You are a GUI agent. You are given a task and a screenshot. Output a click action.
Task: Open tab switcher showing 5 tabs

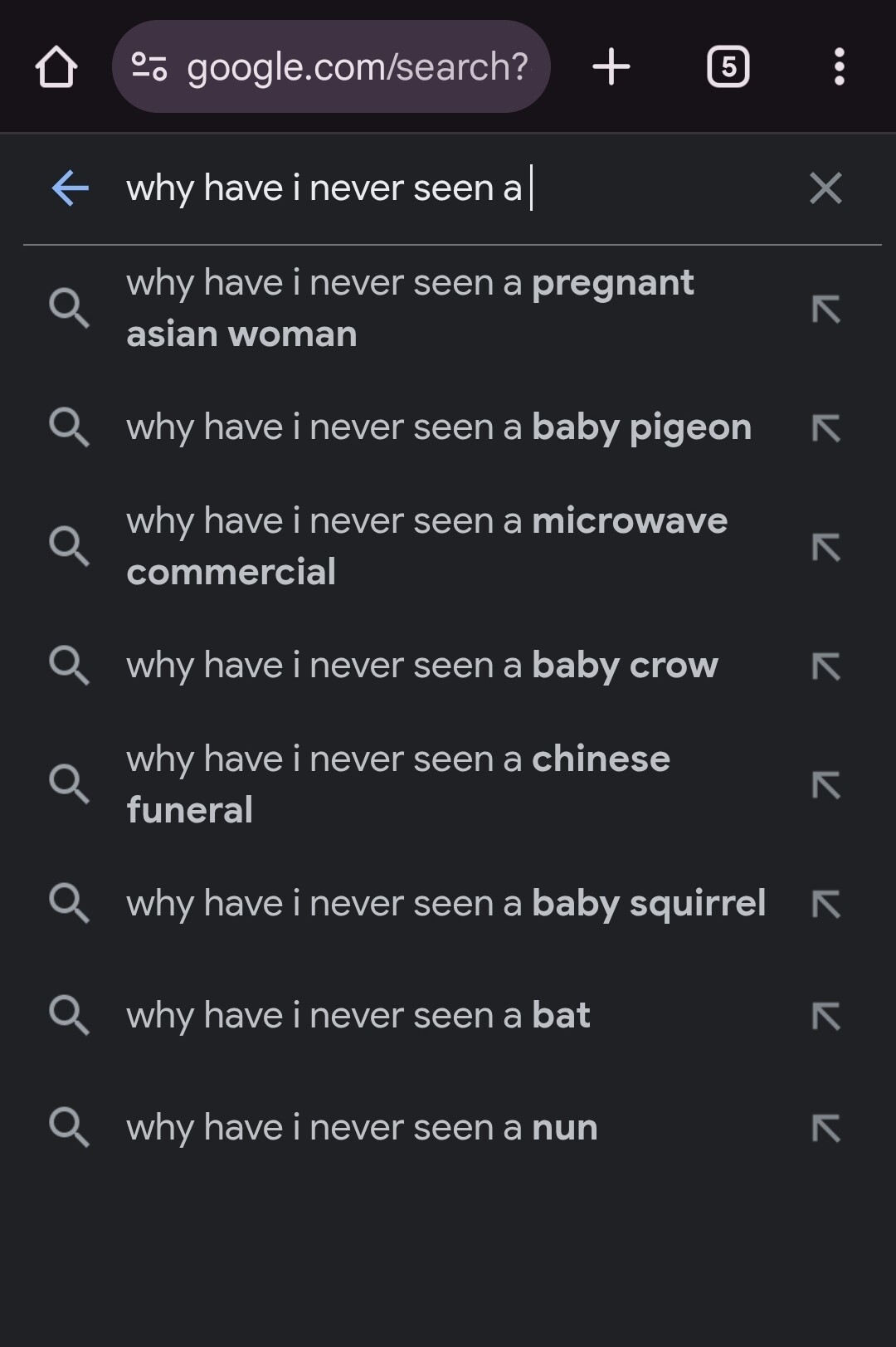pyautogui.click(x=728, y=66)
